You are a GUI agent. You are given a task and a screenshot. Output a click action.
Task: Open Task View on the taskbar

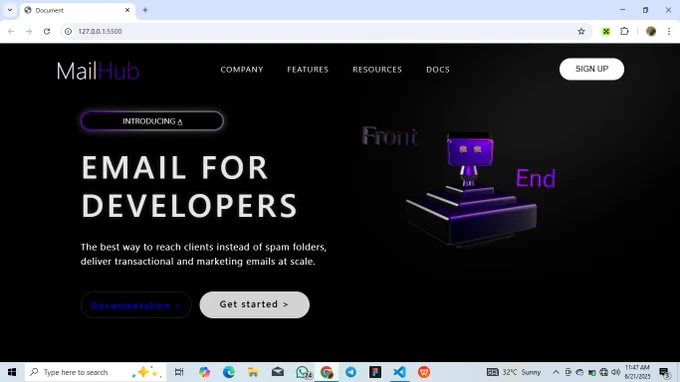(179, 372)
